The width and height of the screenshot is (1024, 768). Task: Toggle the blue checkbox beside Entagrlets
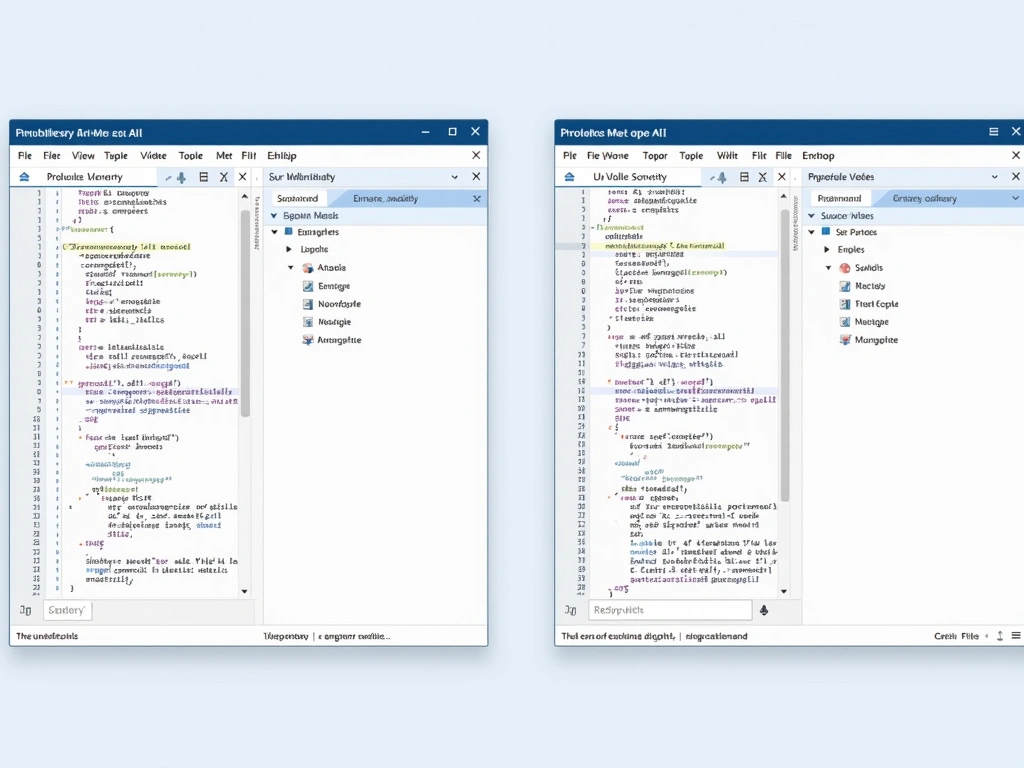[x=289, y=231]
